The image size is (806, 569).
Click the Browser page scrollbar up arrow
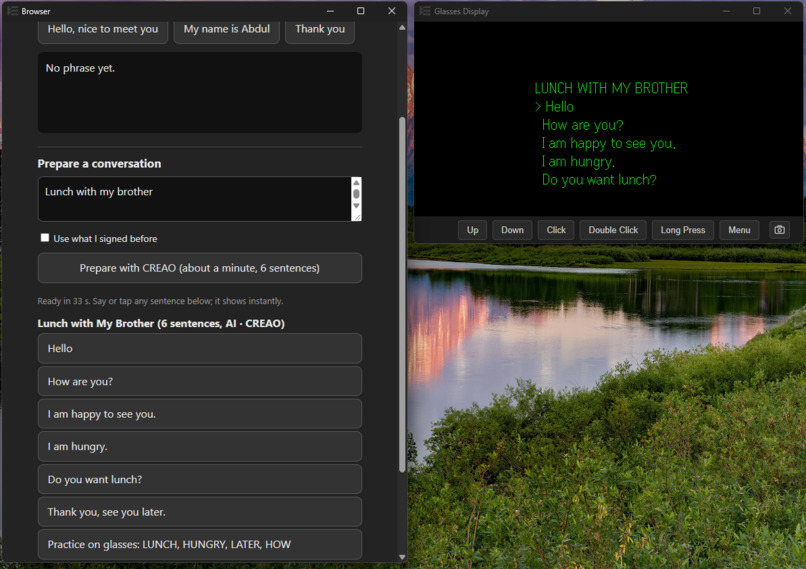pyautogui.click(x=402, y=28)
